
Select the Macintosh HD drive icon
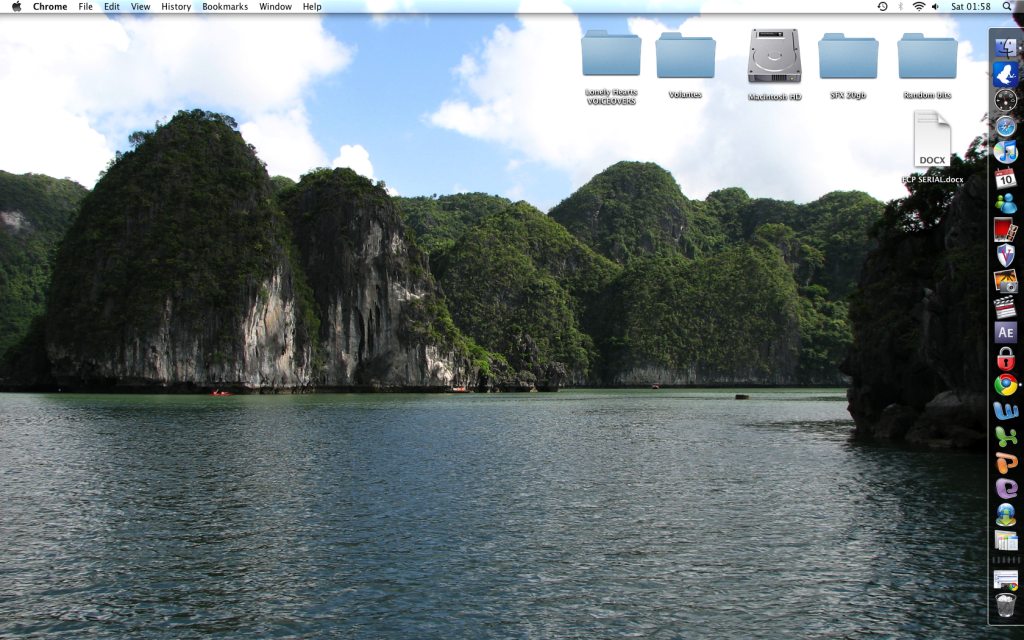click(x=775, y=58)
